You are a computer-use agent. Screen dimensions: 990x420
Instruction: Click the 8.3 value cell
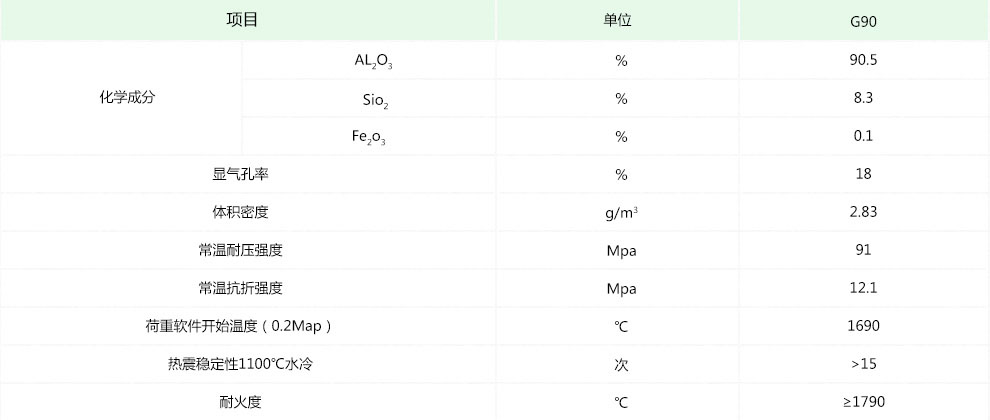click(864, 98)
